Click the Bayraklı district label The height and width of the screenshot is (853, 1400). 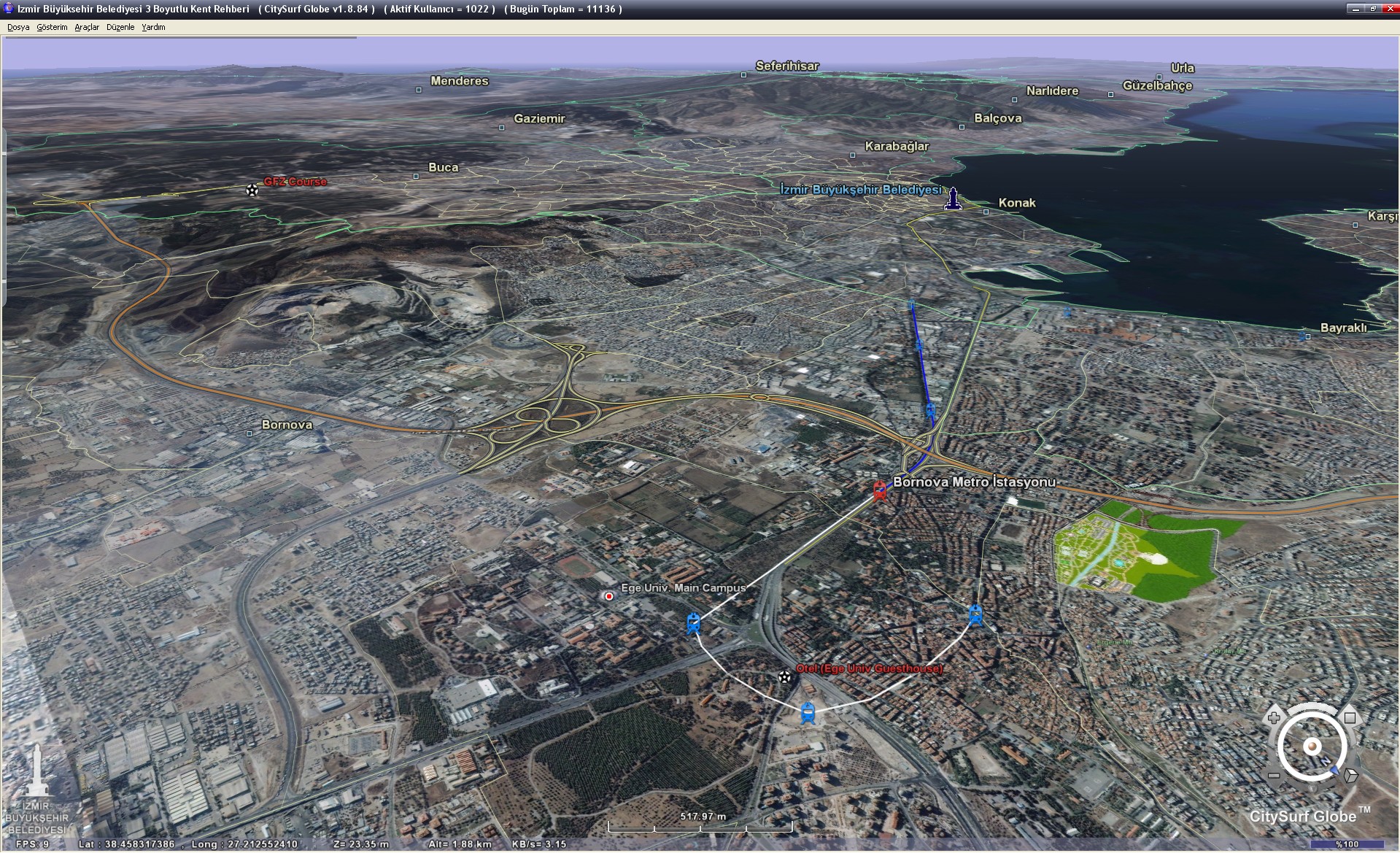click(1343, 328)
